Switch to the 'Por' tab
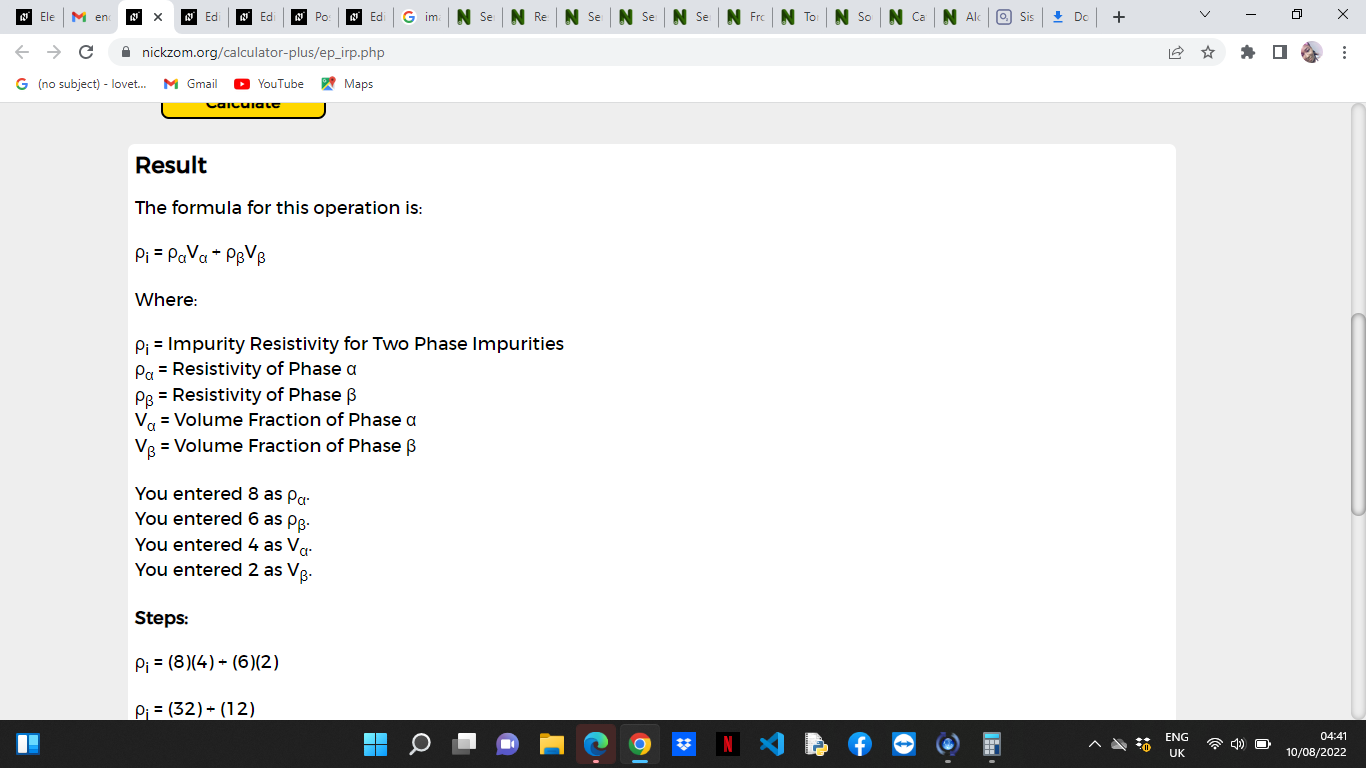Viewport: 1366px width, 768px height. pos(311,17)
